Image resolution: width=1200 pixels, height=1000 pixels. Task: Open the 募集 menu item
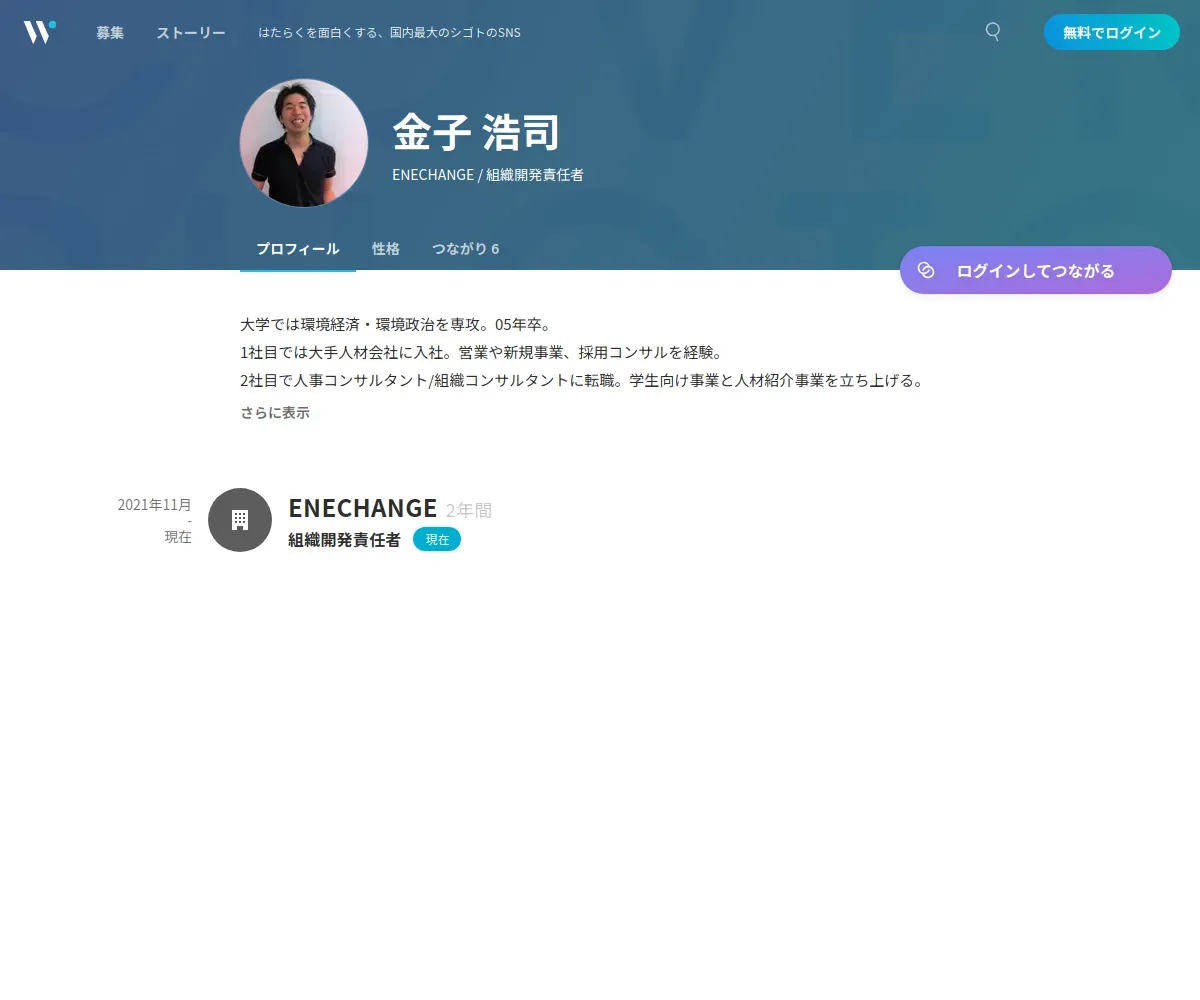[x=110, y=33]
